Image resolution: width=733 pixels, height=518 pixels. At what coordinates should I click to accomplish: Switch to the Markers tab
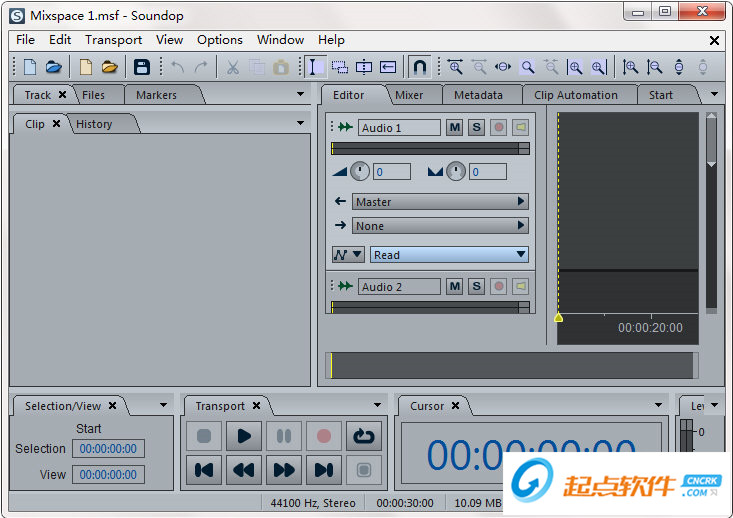tap(156, 95)
